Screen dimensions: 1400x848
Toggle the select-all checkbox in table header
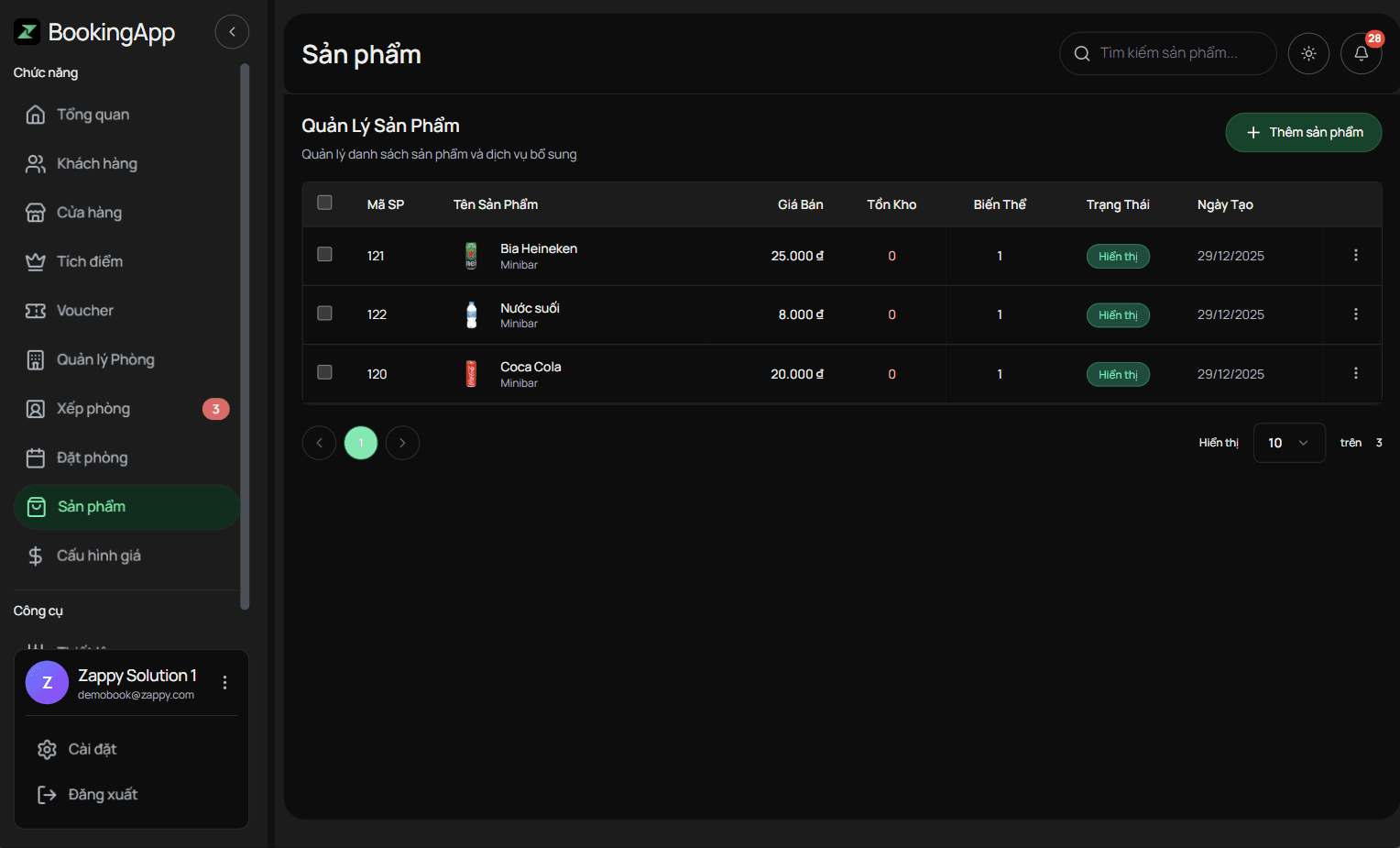point(324,203)
